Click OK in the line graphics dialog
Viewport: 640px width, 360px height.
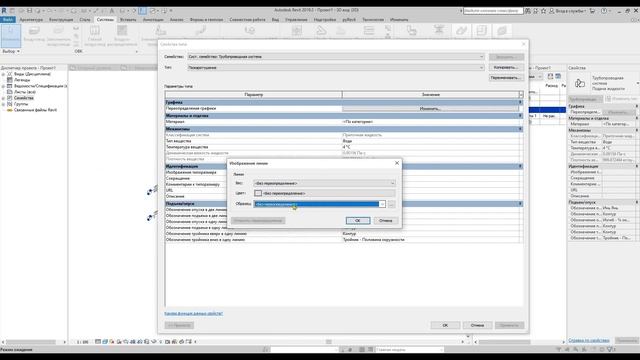(358, 220)
